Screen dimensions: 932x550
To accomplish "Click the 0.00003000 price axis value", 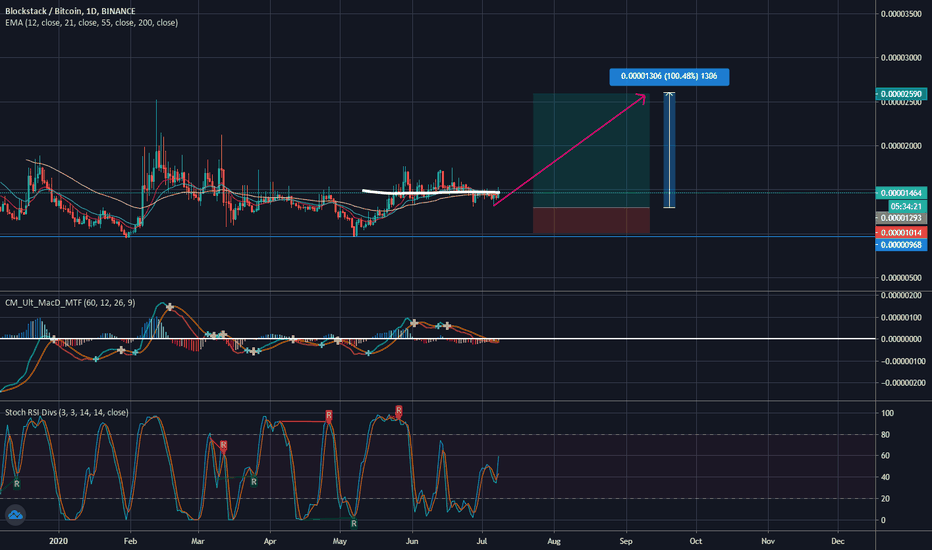I will point(901,58).
